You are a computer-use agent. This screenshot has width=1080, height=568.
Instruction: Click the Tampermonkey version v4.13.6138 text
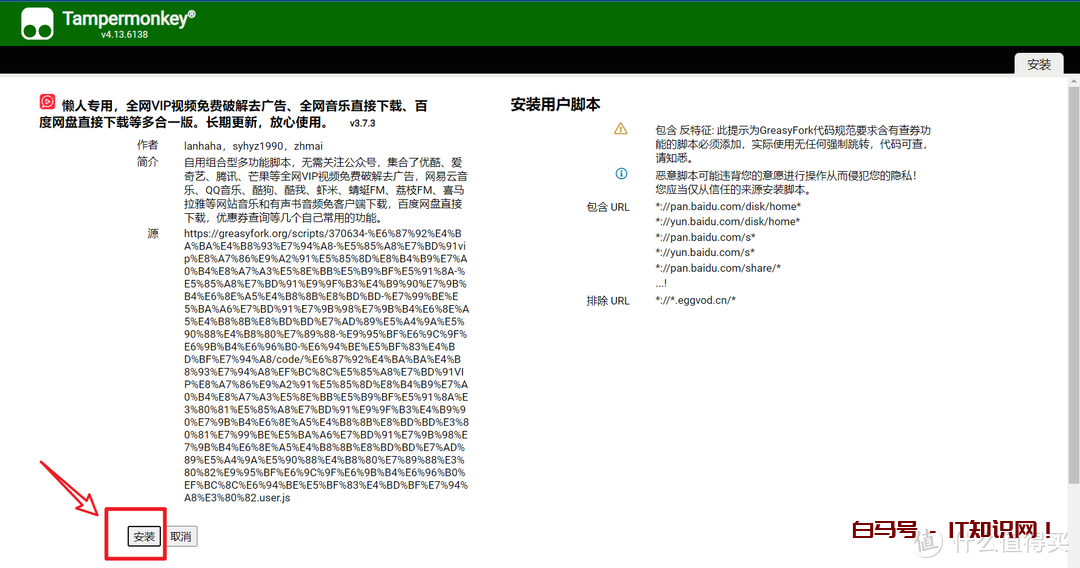pyautogui.click(x=124, y=34)
